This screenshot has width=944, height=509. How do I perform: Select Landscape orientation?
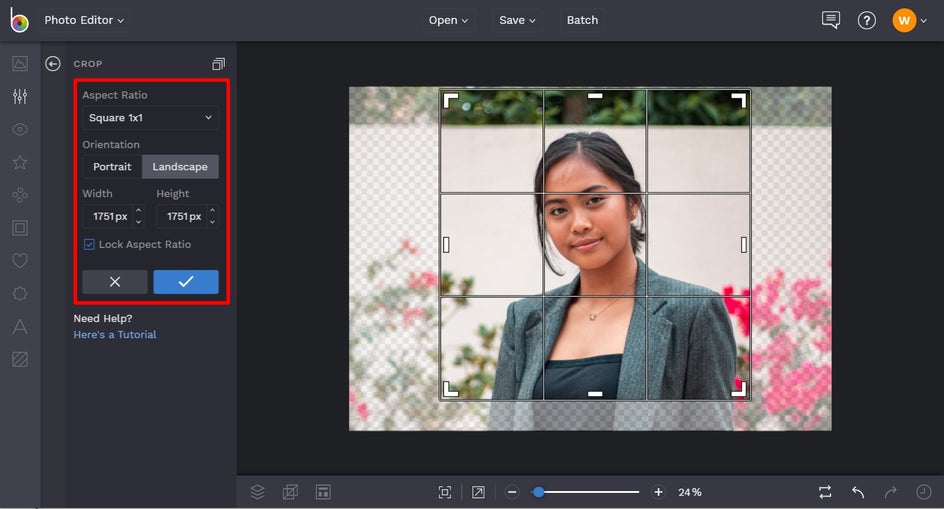point(180,167)
